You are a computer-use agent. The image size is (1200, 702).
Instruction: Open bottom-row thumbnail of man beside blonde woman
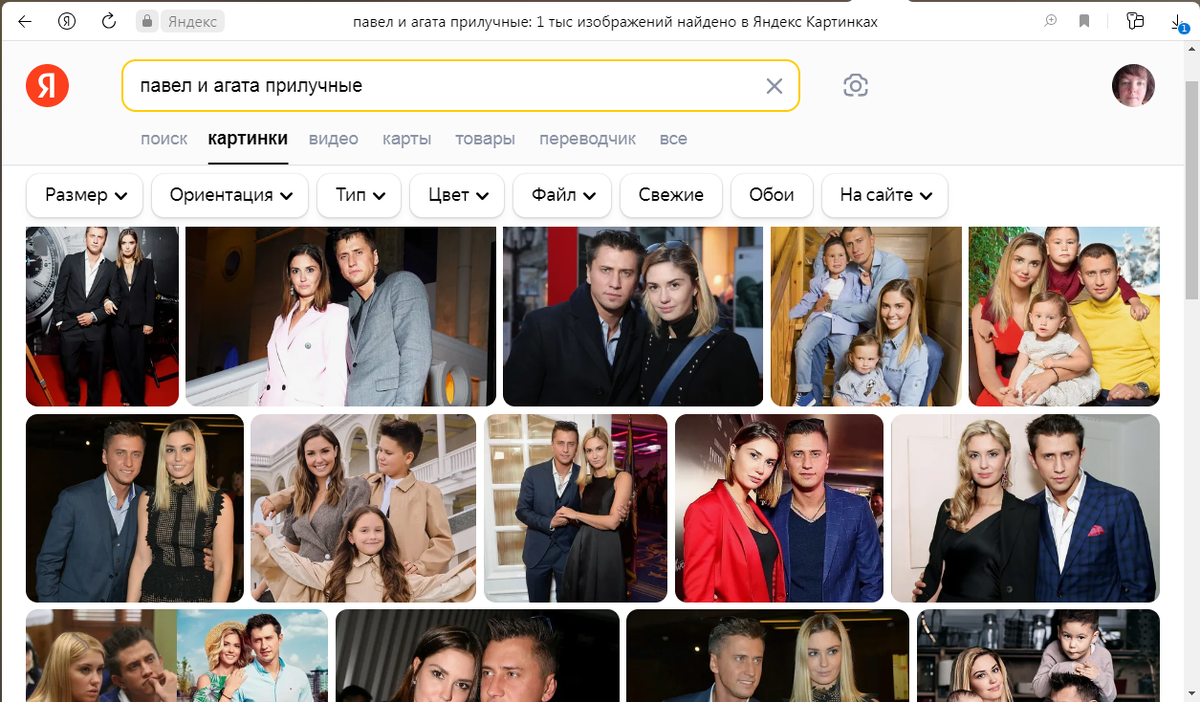click(x=768, y=655)
